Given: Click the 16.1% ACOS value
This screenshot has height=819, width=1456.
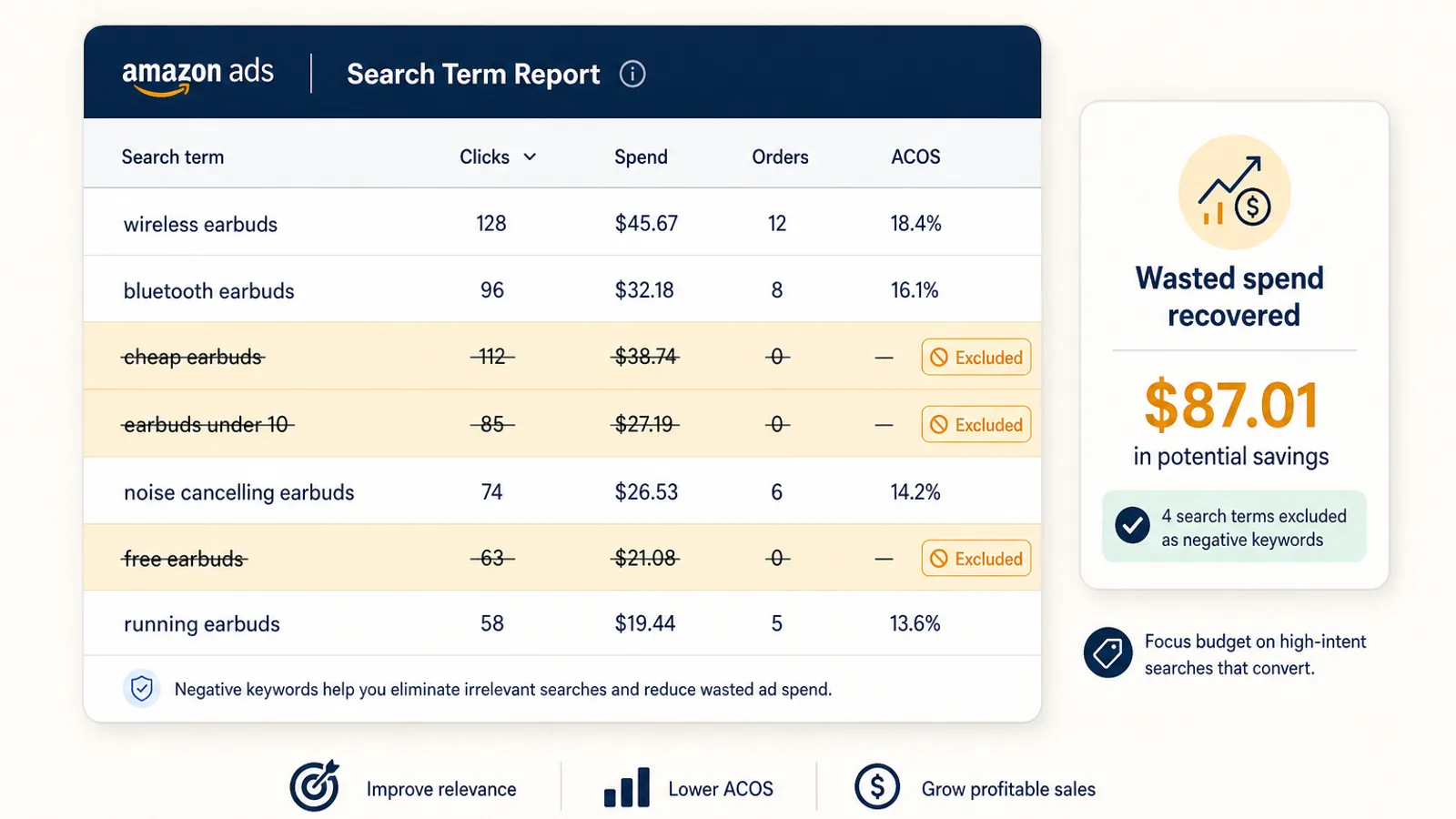Looking at the screenshot, I should click(915, 290).
